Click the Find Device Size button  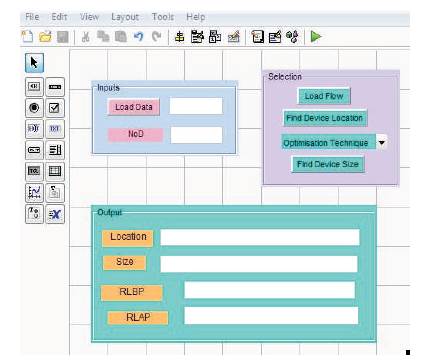point(328,164)
